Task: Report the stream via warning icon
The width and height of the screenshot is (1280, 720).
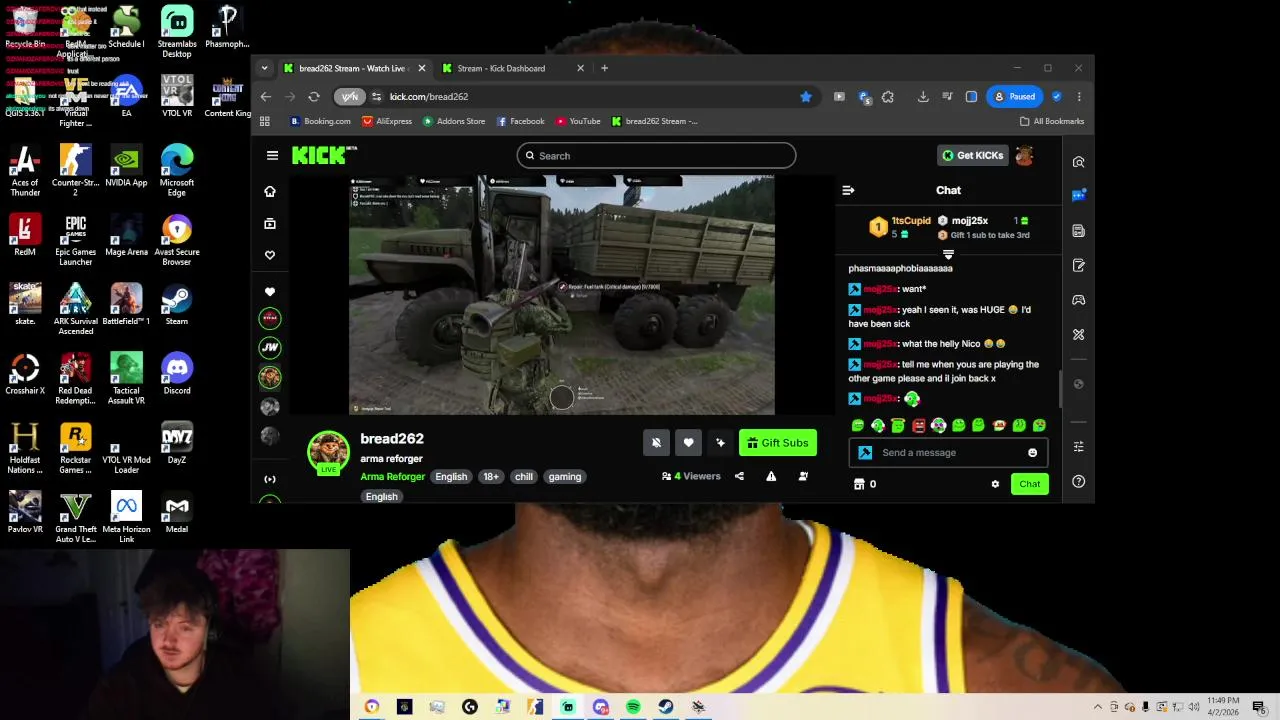Action: click(771, 476)
